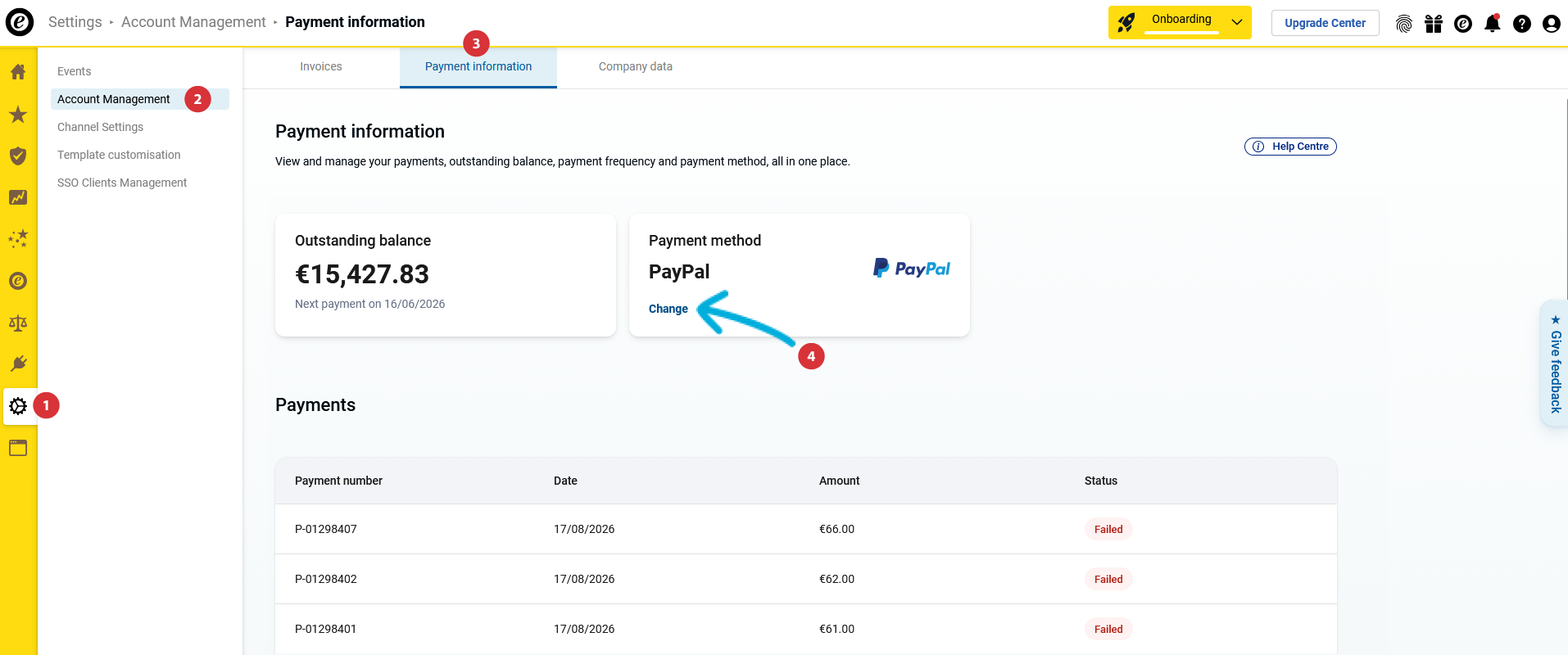Click payment number P-01298402

pyautogui.click(x=326, y=579)
